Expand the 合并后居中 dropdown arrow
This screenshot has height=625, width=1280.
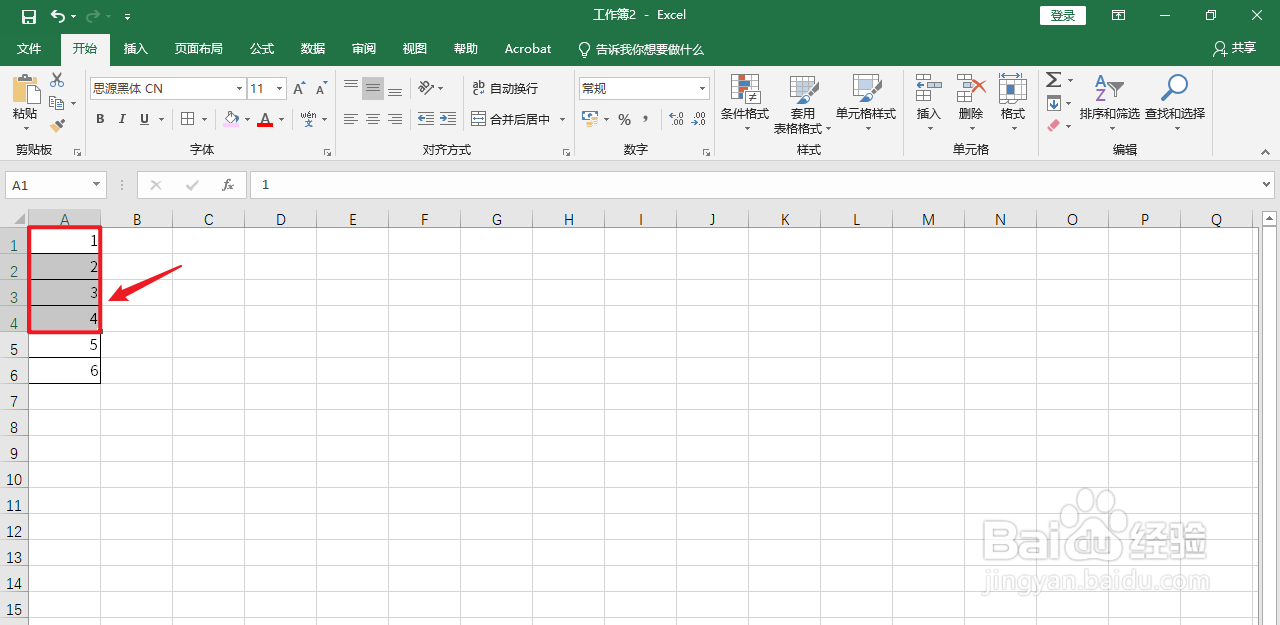click(562, 119)
